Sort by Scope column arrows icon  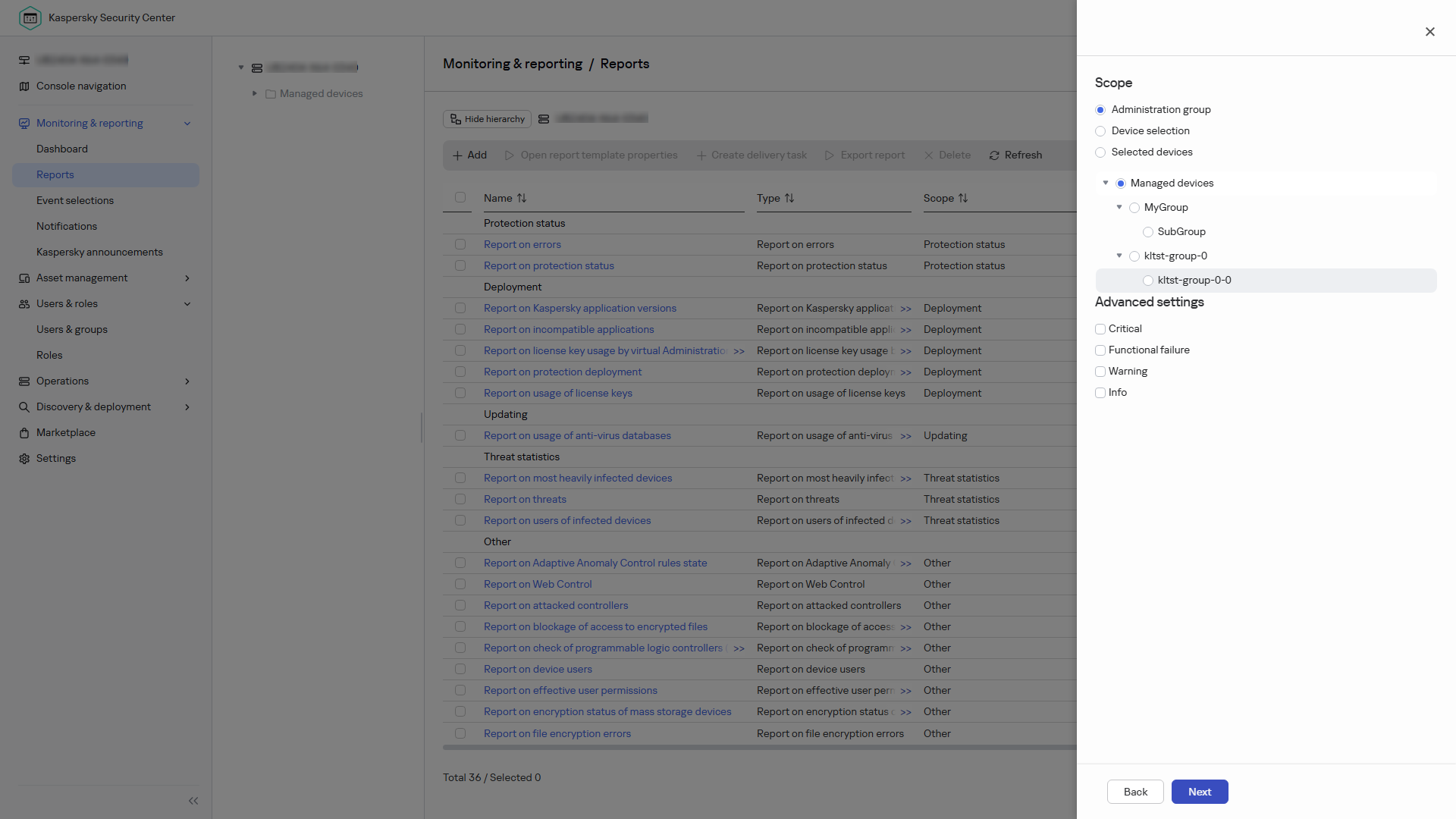pyautogui.click(x=963, y=198)
